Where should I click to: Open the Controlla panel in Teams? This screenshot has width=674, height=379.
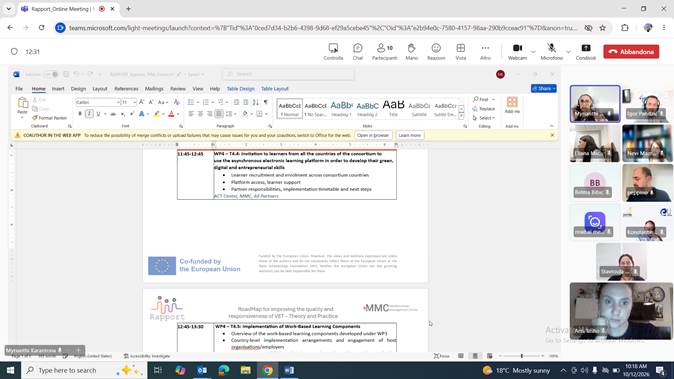tap(333, 52)
